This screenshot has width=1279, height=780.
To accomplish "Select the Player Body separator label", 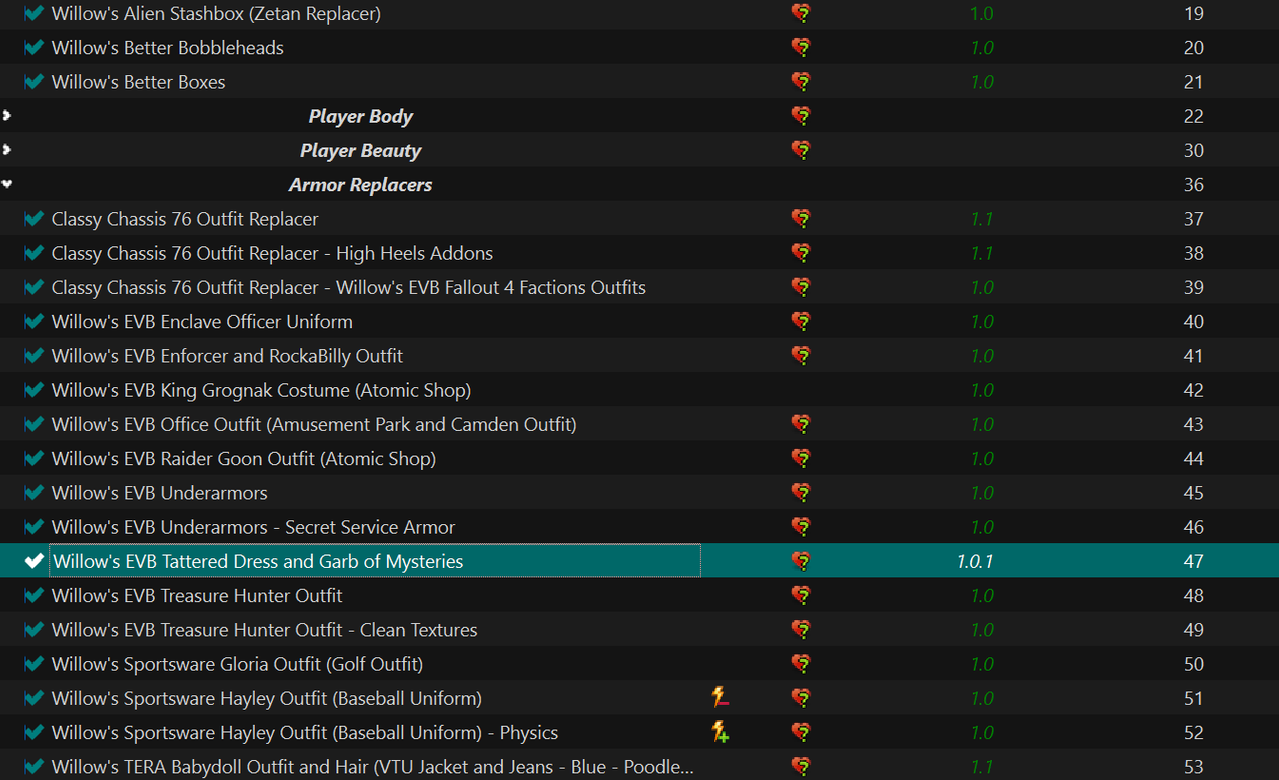I will (361, 116).
